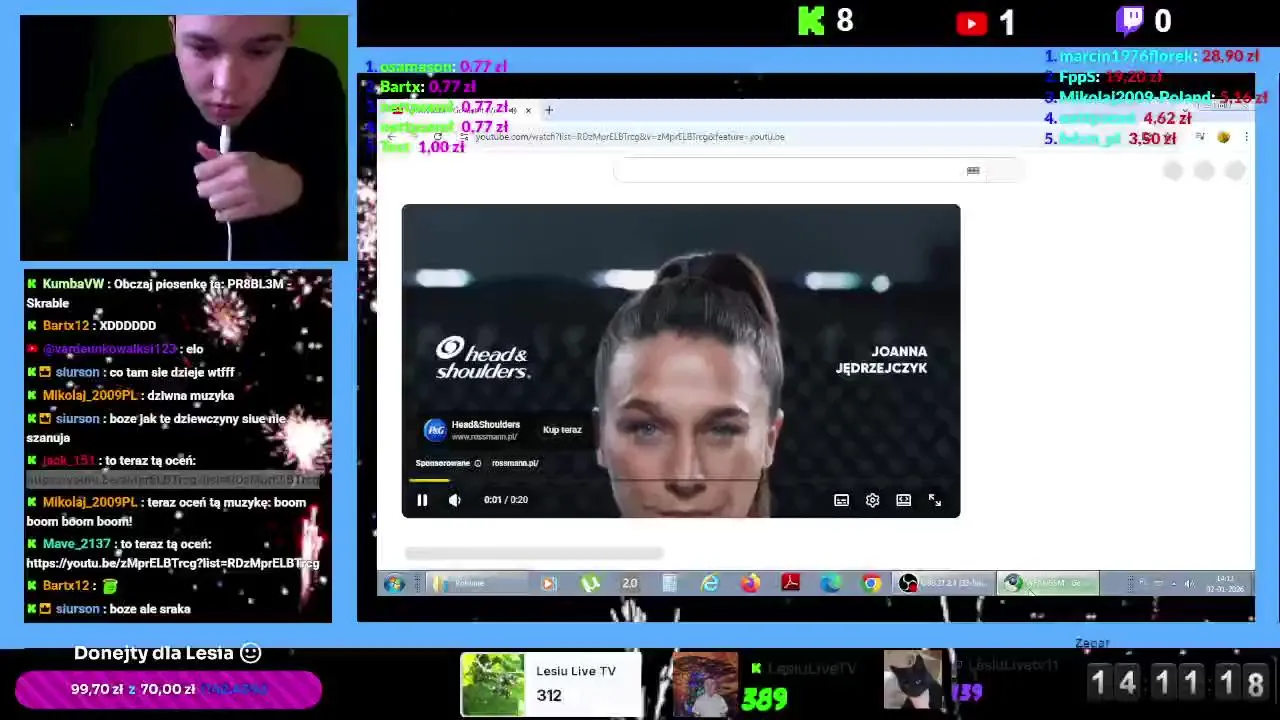Open the calculator taskbar icon
The height and width of the screenshot is (720, 1280).
pos(669,583)
